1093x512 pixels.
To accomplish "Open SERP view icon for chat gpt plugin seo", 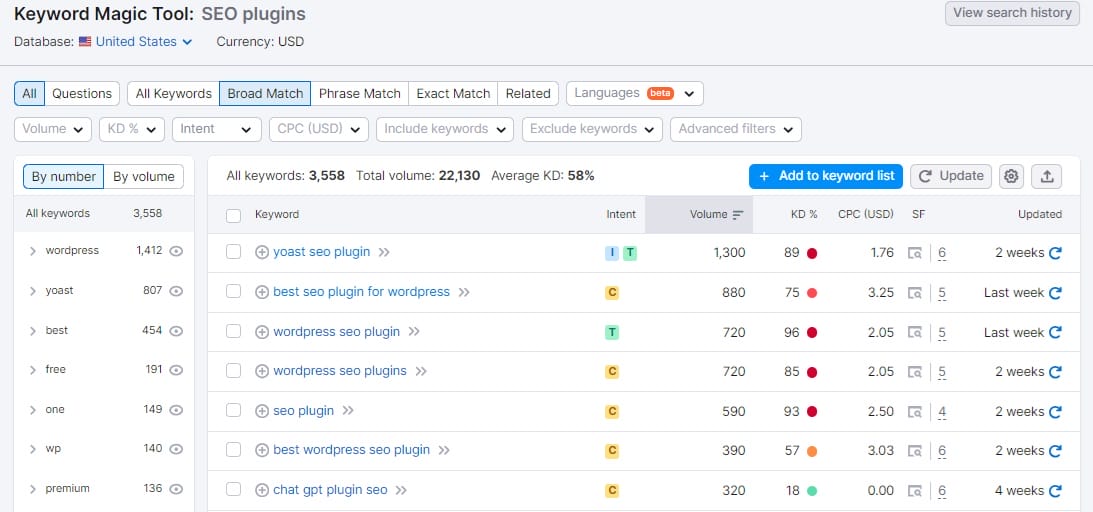I will pos(915,490).
